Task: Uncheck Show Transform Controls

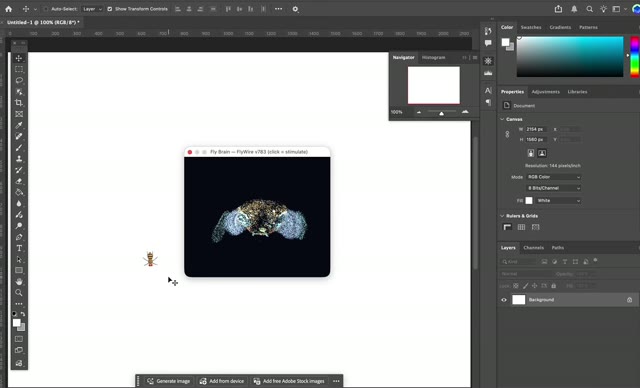Action: [x=109, y=9]
